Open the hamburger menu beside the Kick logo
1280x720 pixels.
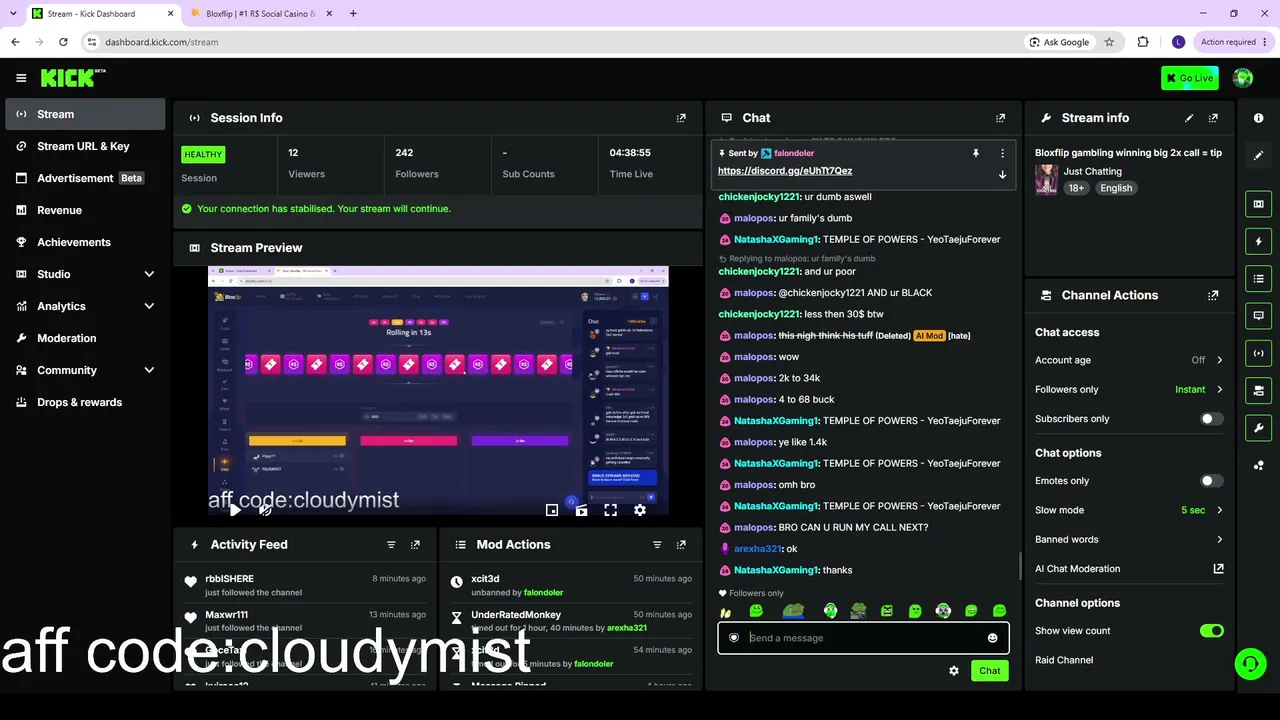point(21,78)
